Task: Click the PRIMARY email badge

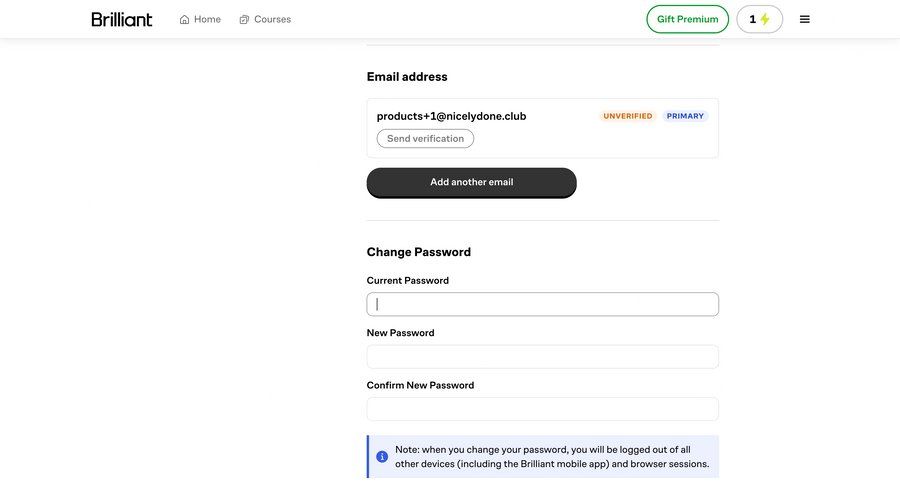Action: pyautogui.click(x=685, y=116)
